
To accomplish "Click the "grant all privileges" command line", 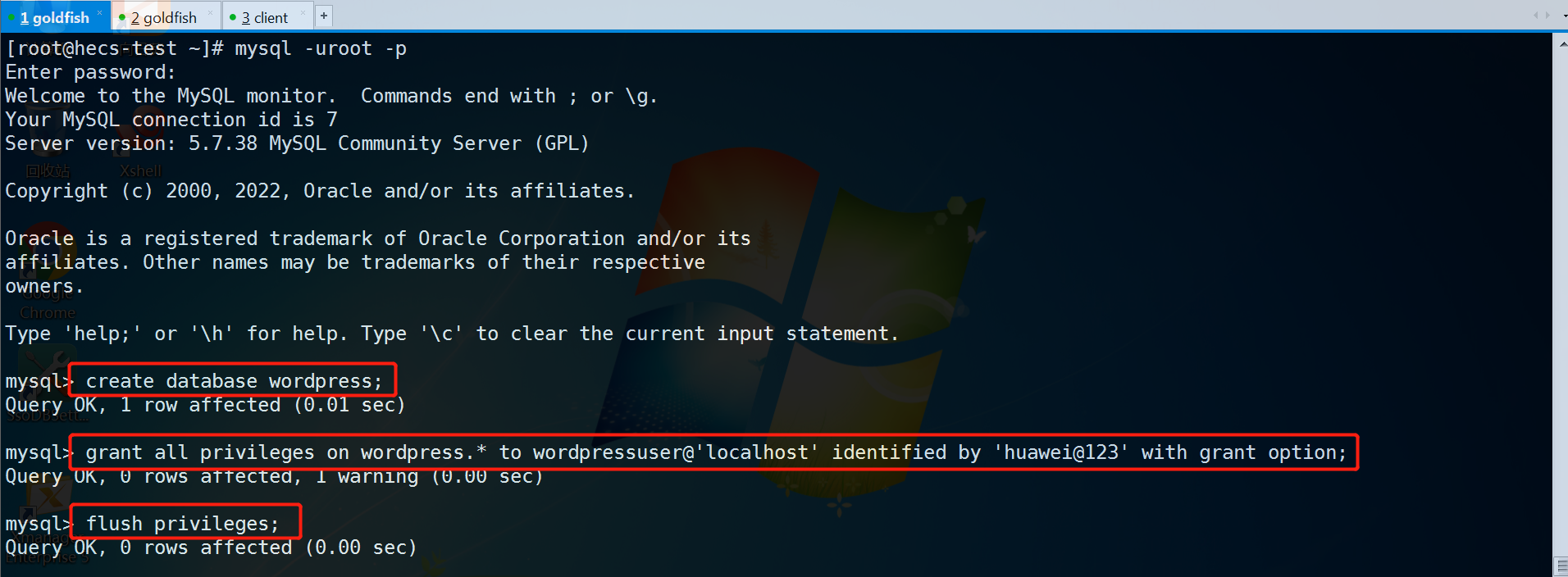I will click(715, 452).
